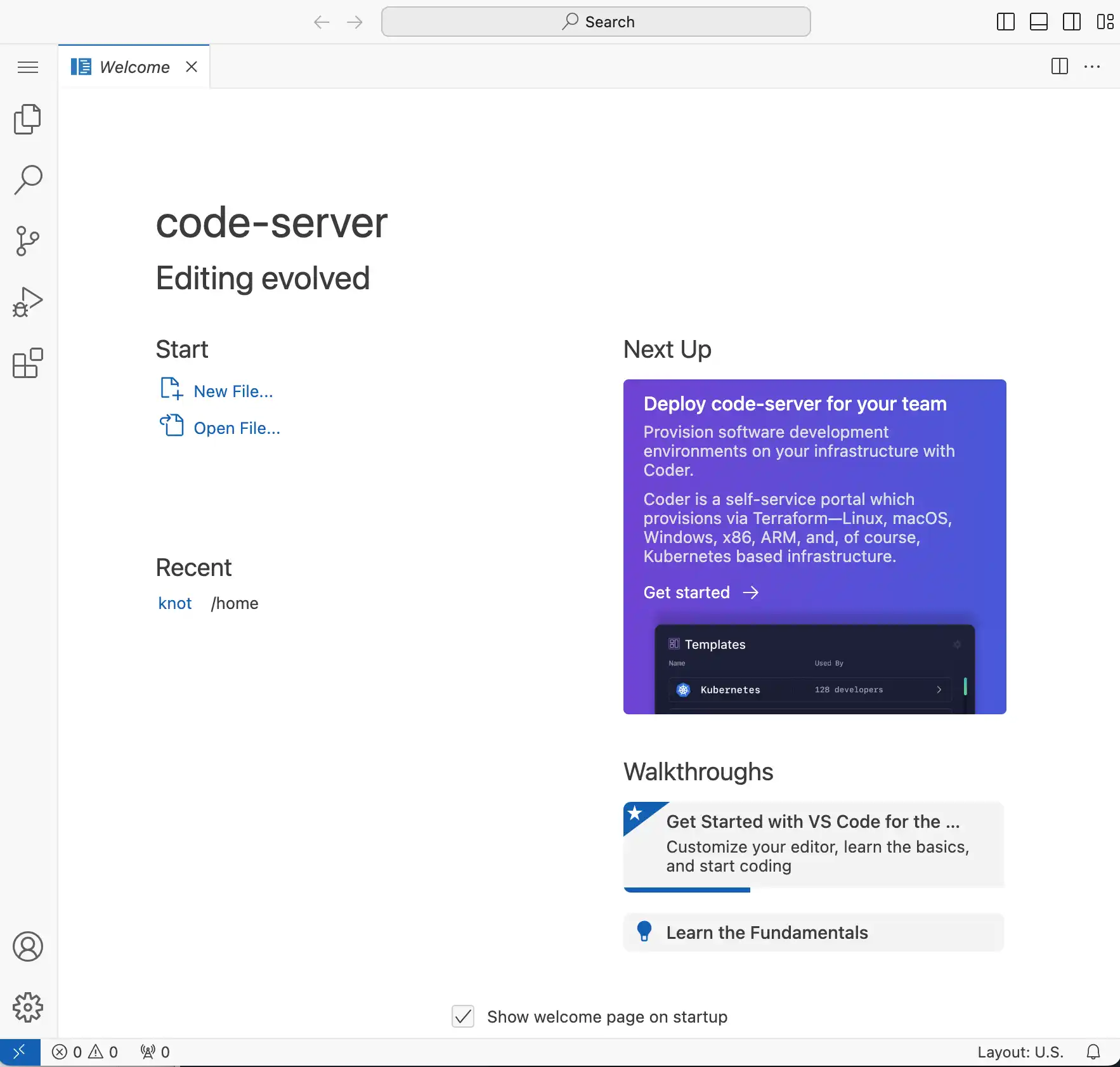Click the New File icon
The image size is (1120, 1067).
click(171, 389)
